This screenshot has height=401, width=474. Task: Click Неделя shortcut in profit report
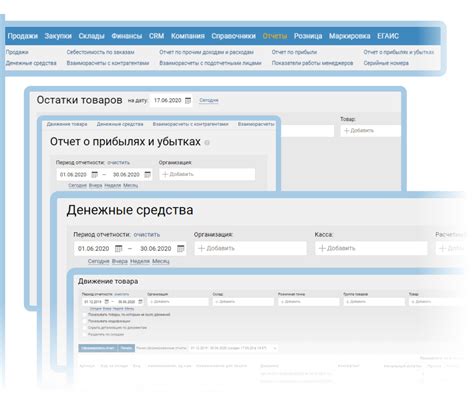113,185
